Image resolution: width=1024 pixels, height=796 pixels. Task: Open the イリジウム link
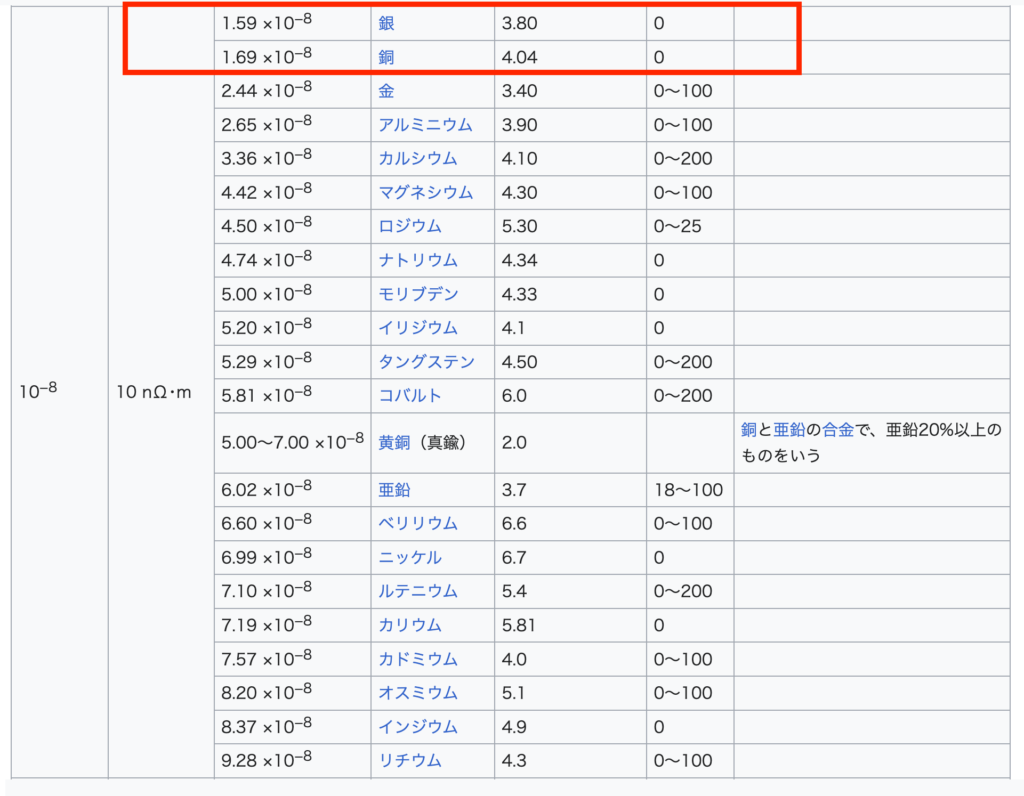click(418, 328)
